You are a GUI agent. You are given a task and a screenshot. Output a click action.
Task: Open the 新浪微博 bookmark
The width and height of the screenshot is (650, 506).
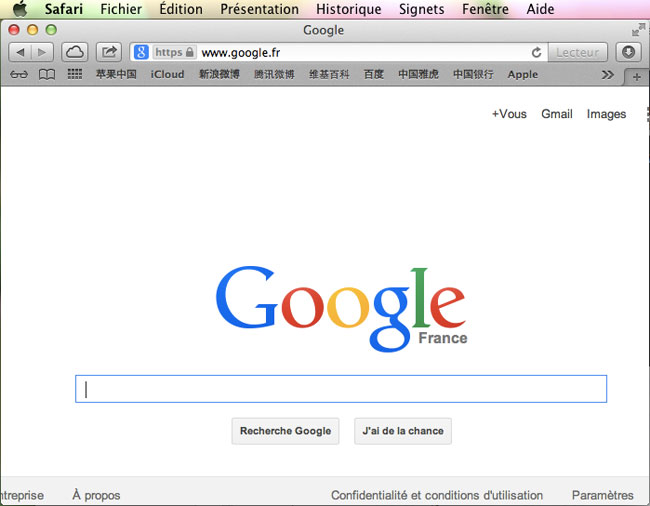(219, 75)
